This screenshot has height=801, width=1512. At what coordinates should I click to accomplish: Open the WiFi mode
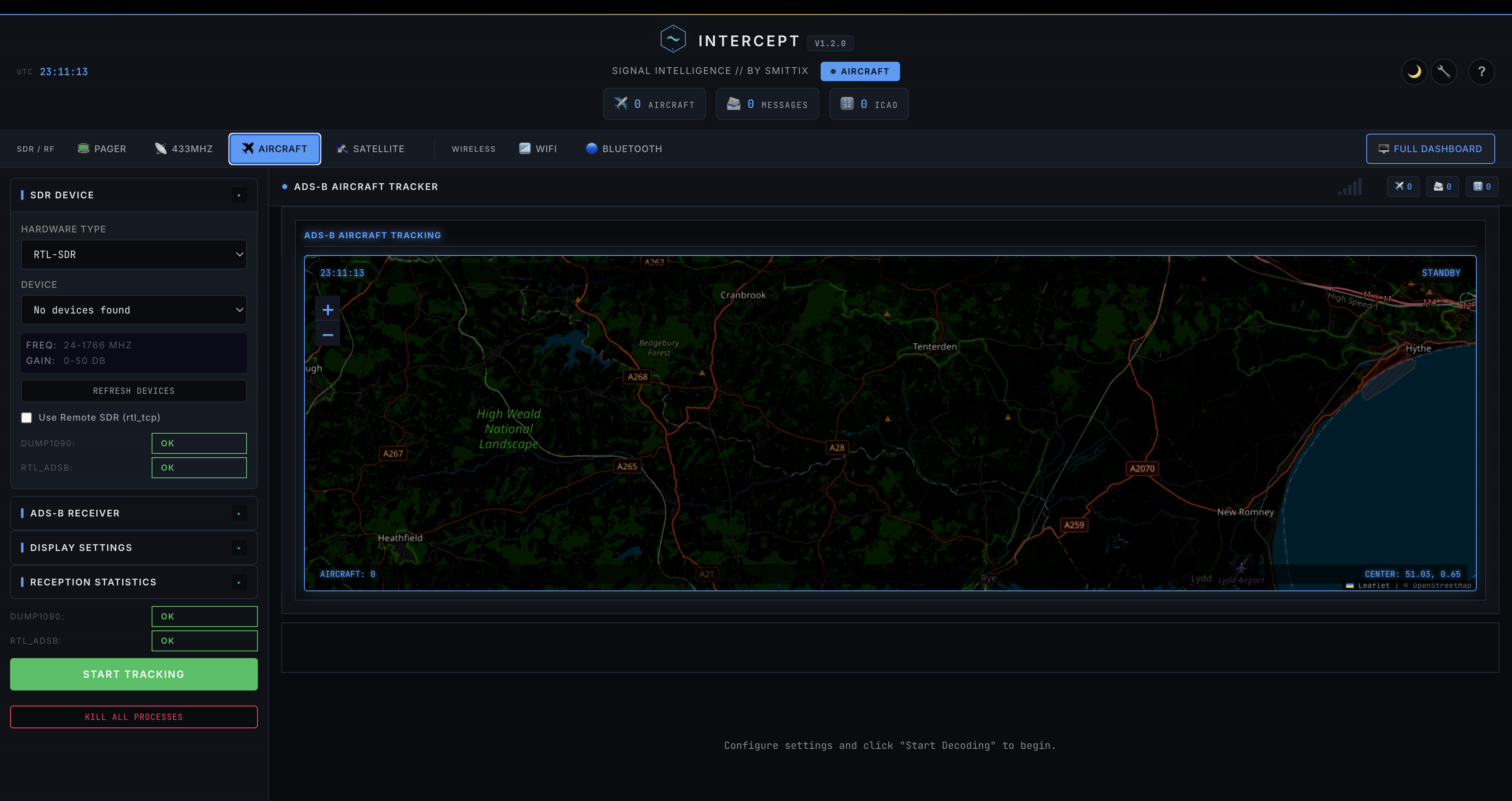(538, 149)
